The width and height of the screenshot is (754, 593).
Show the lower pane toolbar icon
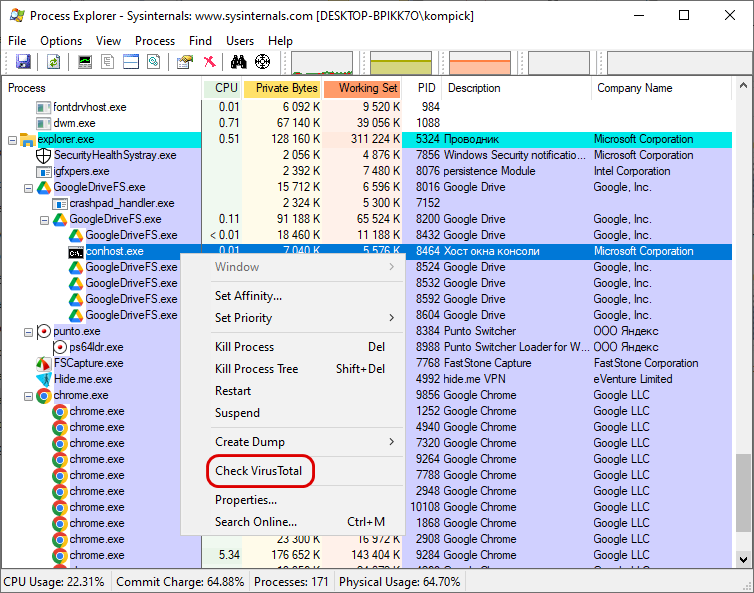click(x=131, y=62)
